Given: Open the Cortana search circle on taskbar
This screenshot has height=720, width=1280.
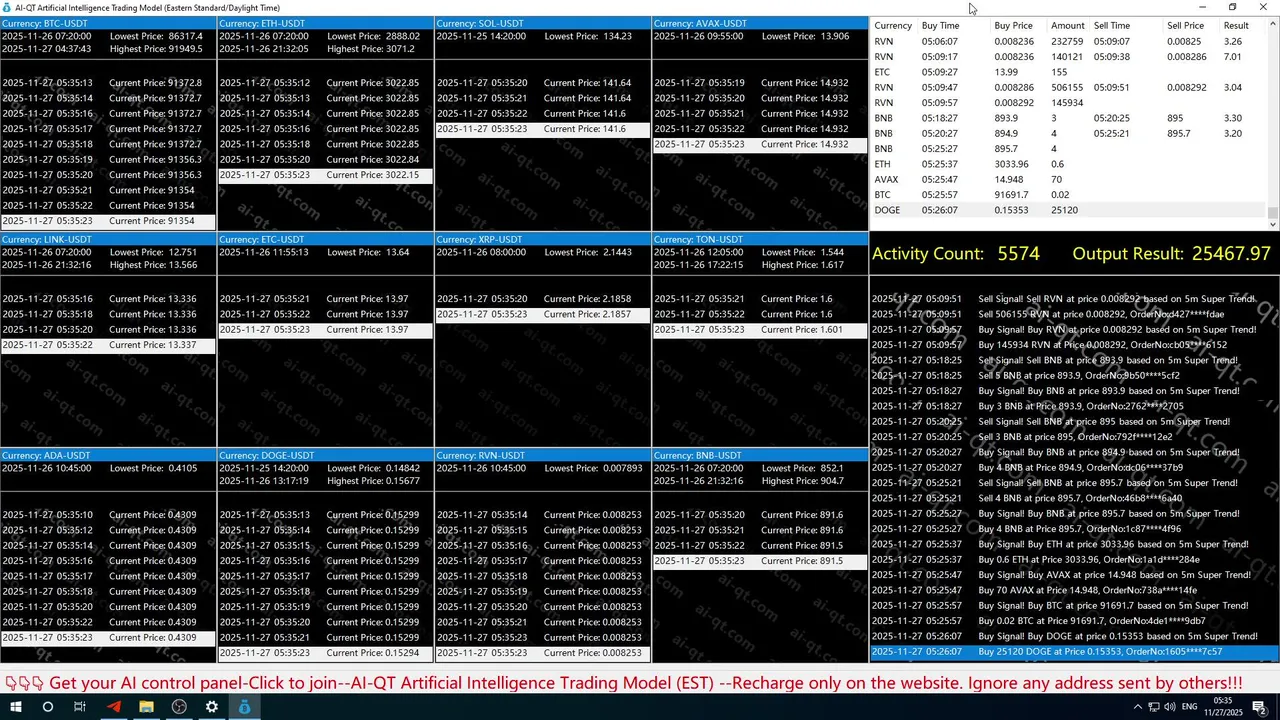Looking at the screenshot, I should (x=47, y=706).
